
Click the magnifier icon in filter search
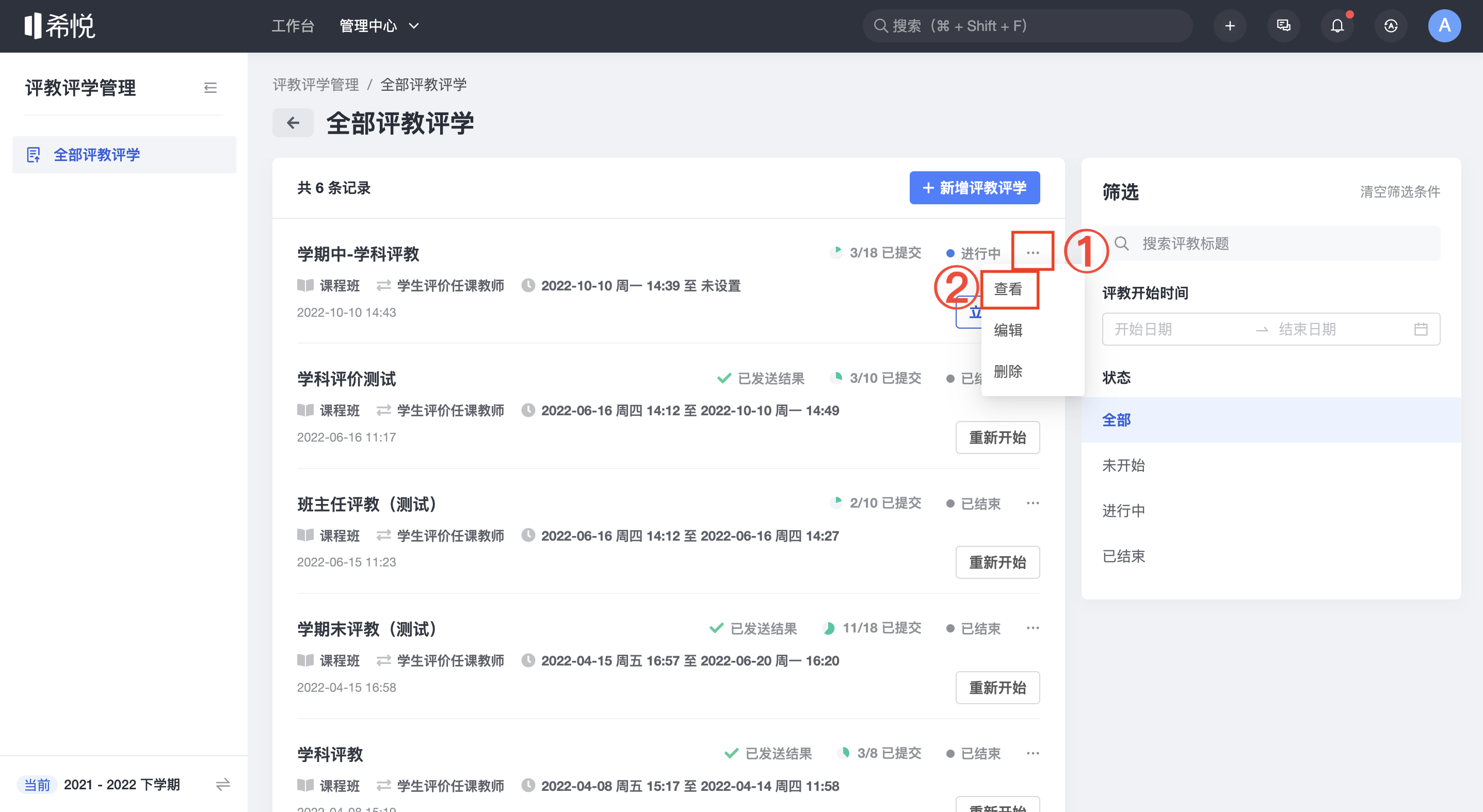pyautogui.click(x=1121, y=243)
